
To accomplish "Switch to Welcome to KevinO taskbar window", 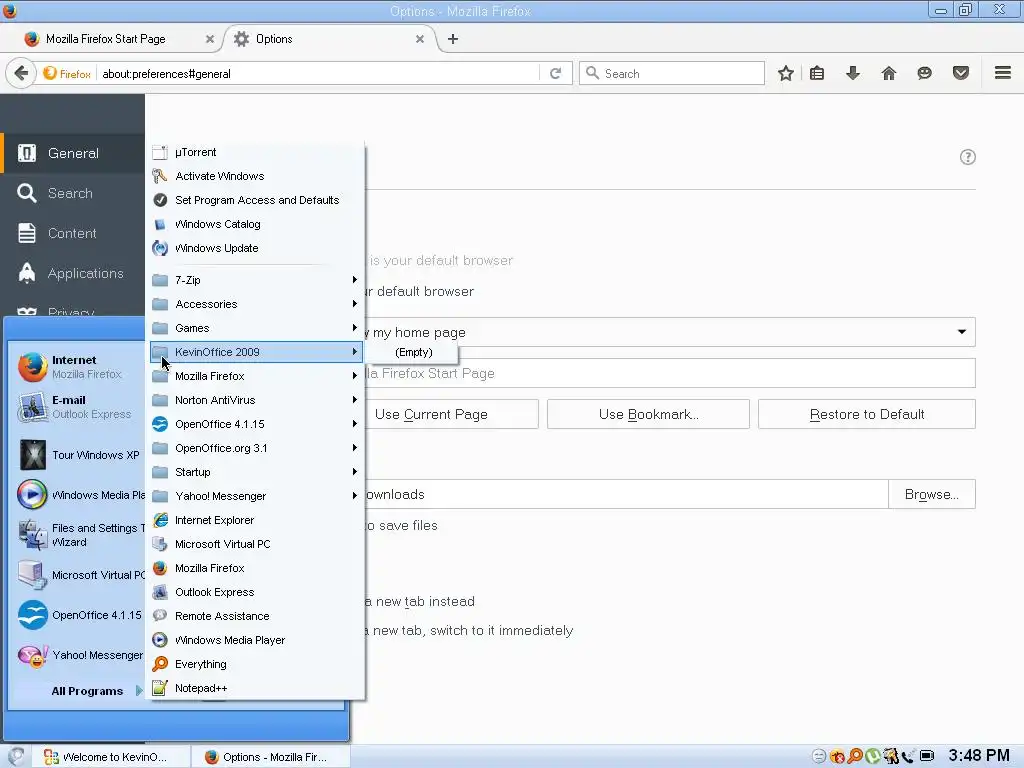I will point(110,757).
